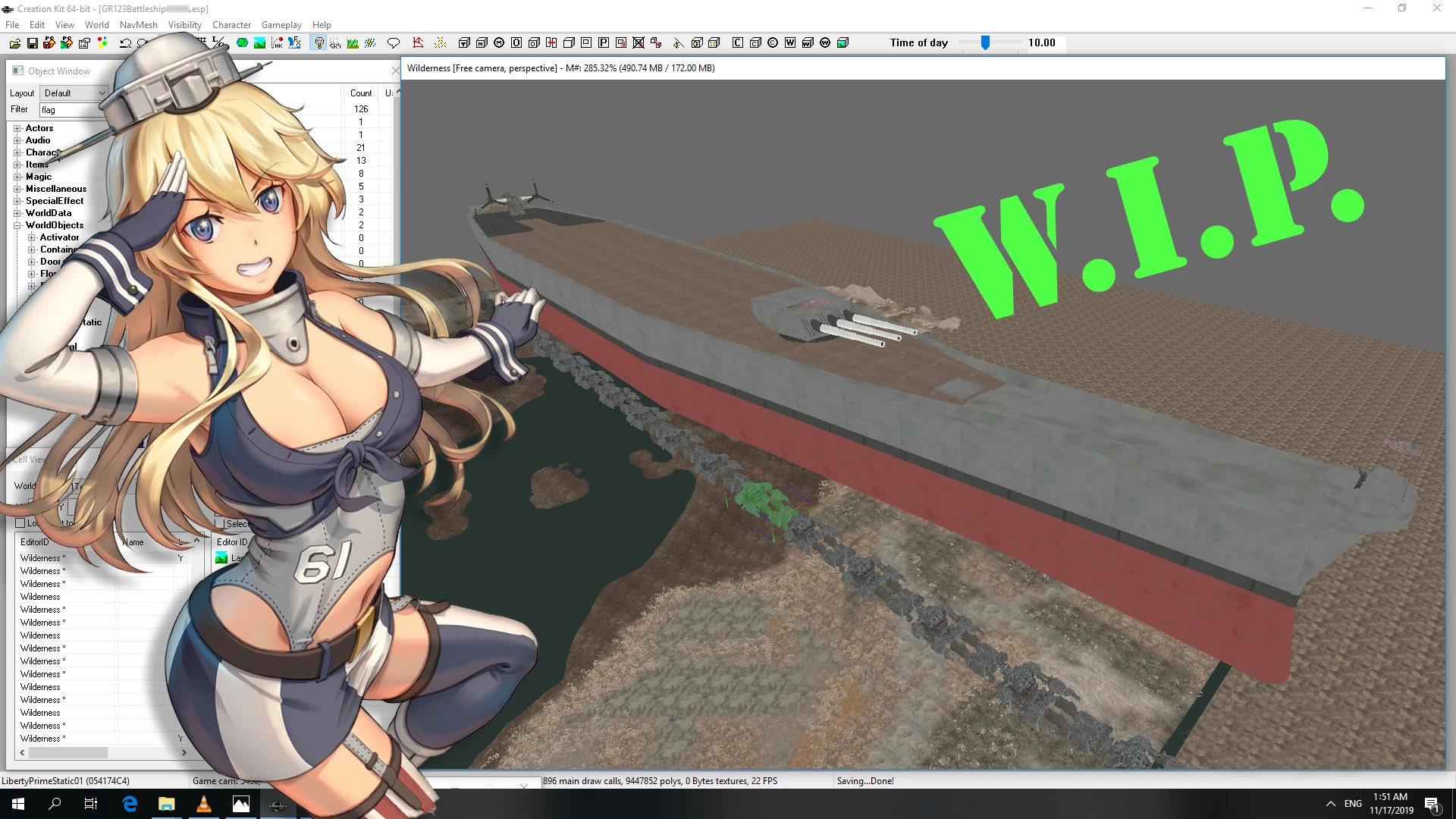Click the Open file toolbar icon

pos(14,43)
